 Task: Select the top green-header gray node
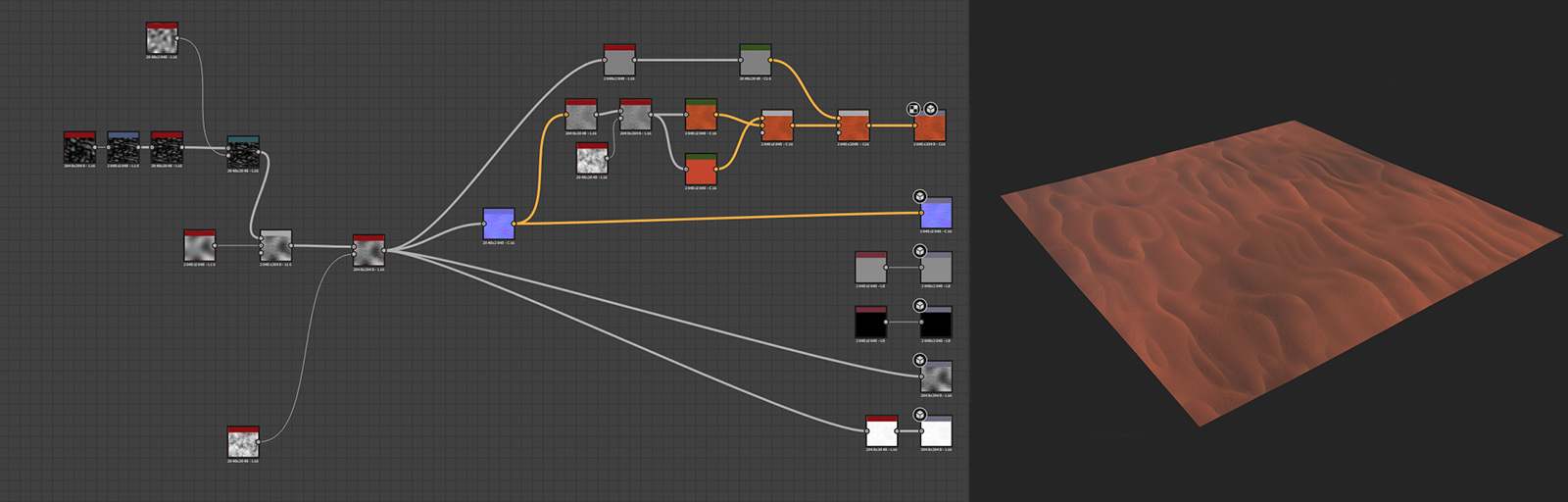coord(756,60)
